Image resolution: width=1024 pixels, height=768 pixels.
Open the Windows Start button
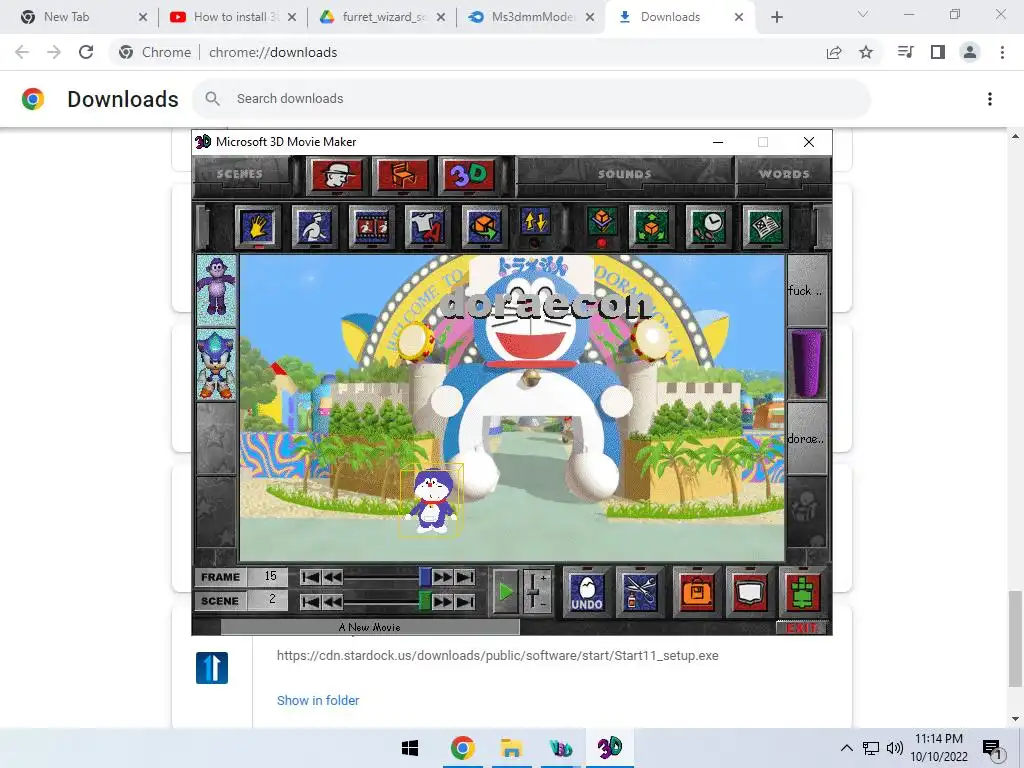(x=410, y=748)
